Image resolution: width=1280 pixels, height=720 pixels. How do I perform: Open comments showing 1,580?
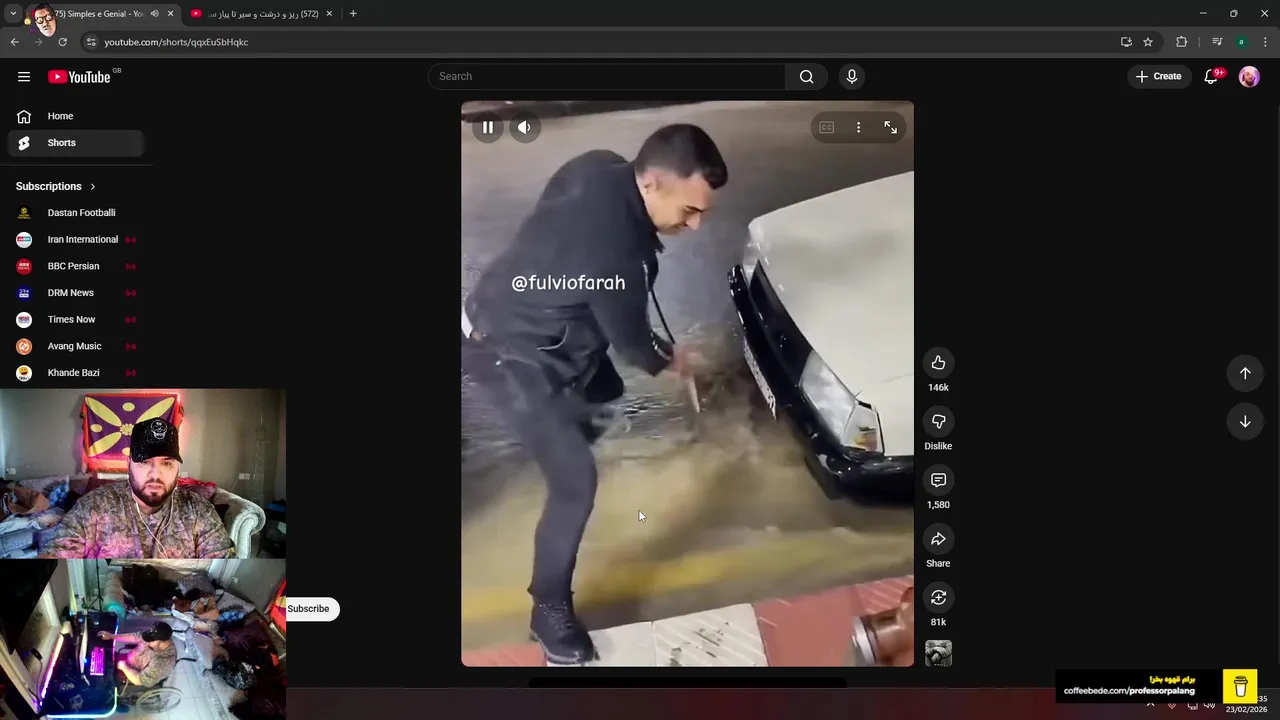[938, 480]
